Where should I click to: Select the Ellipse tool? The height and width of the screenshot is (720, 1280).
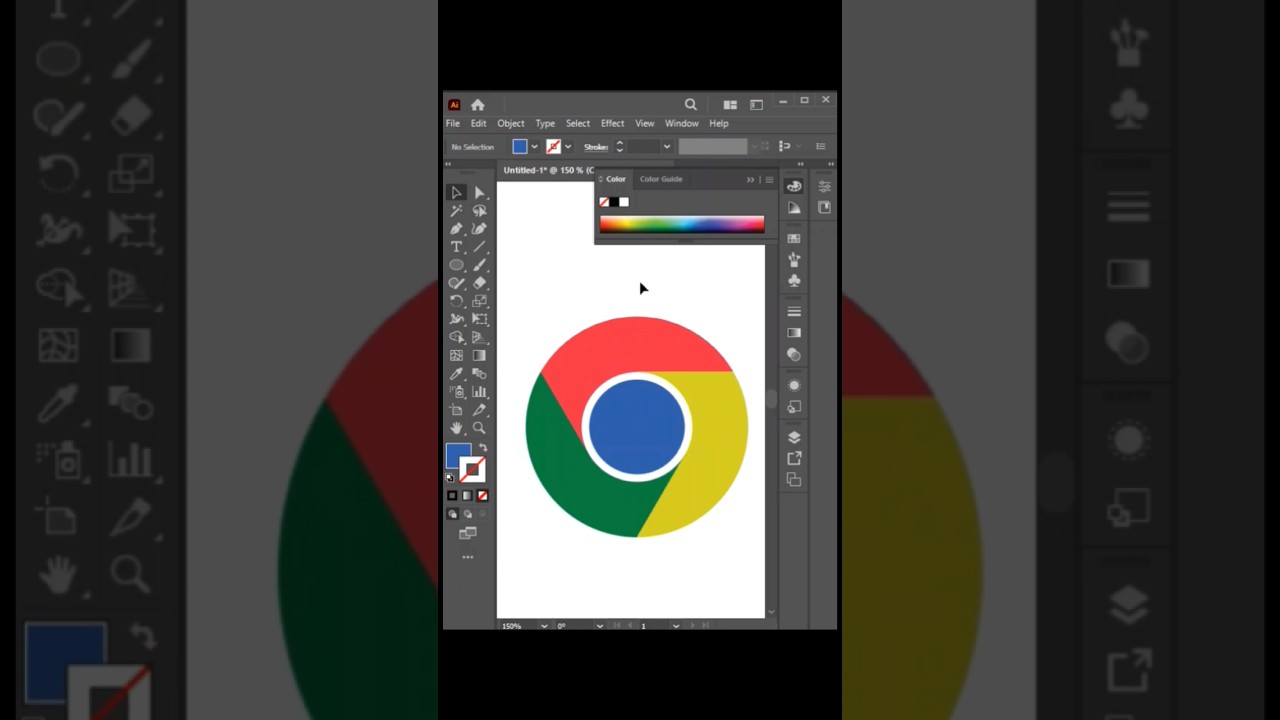click(x=456, y=265)
